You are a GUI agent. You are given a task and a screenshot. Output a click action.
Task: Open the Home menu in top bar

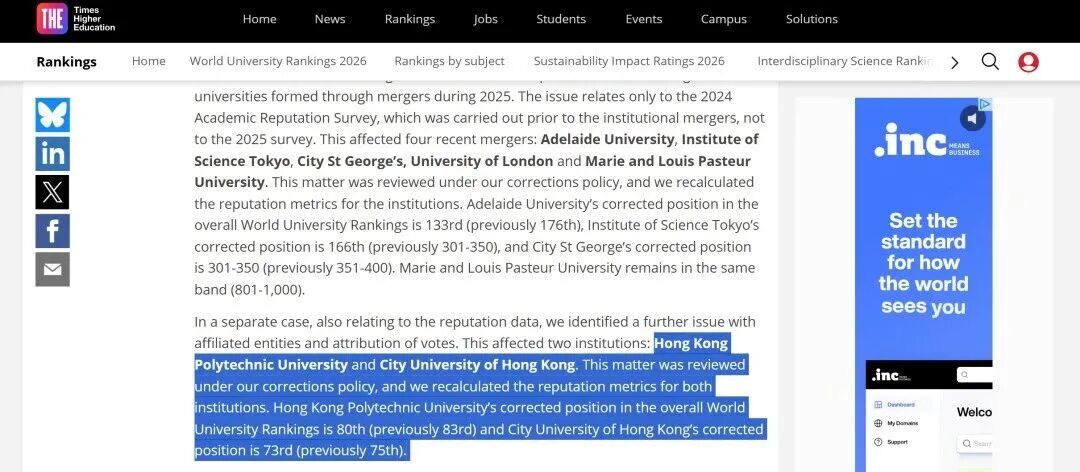pos(260,19)
